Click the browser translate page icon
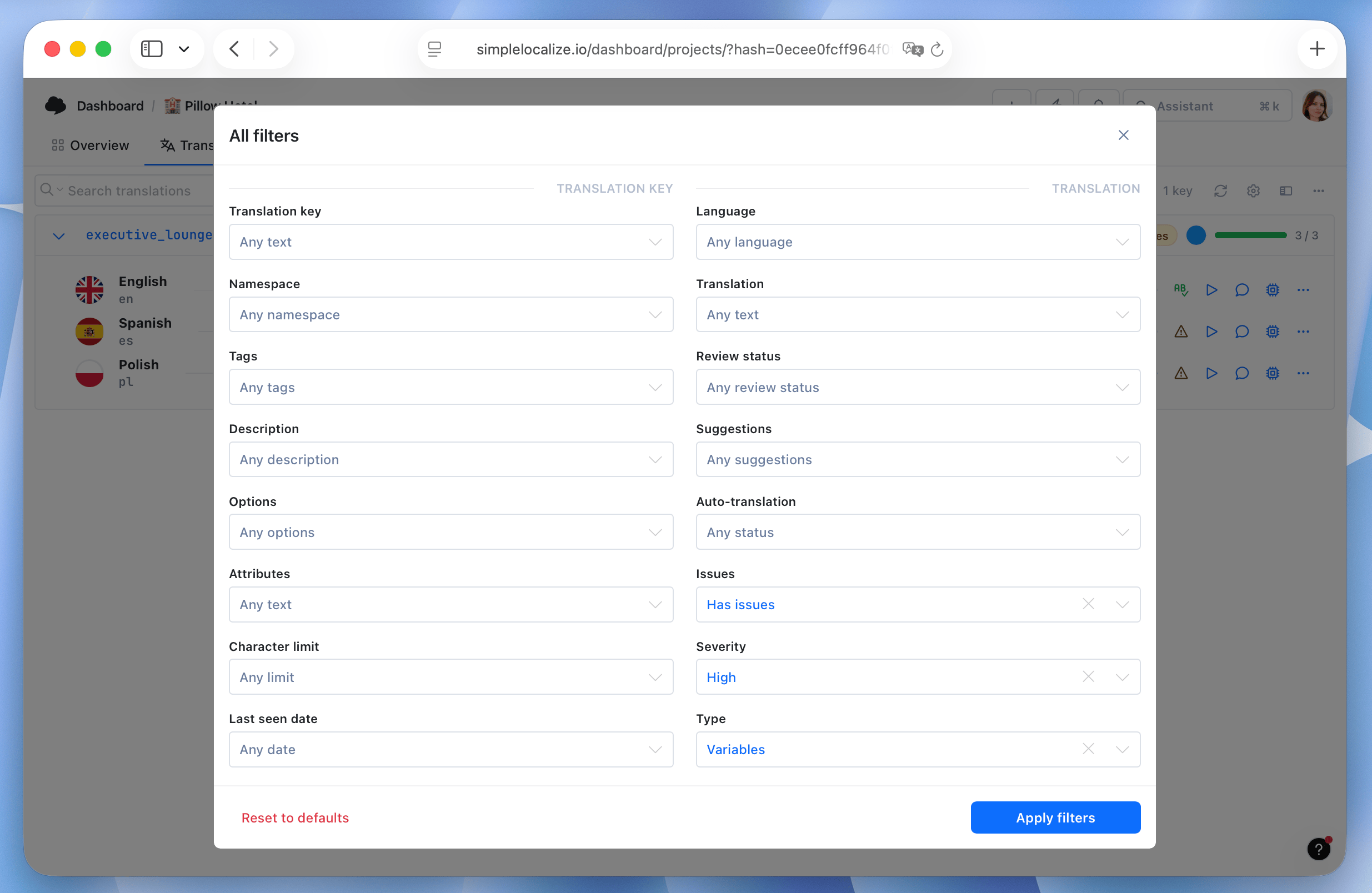1372x893 pixels. 912,49
